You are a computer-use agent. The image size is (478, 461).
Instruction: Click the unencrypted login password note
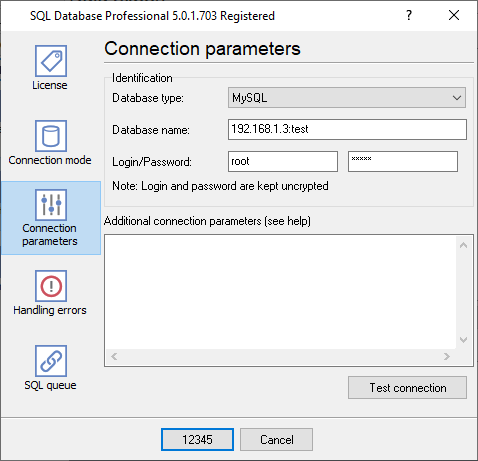pos(220,186)
